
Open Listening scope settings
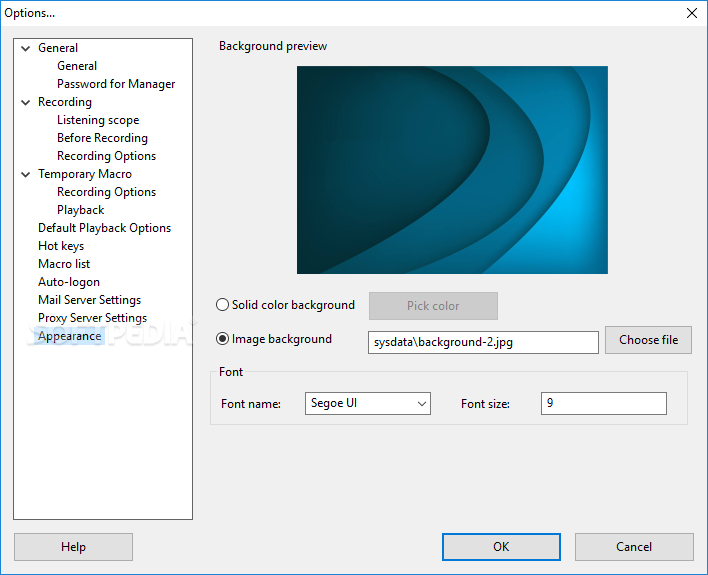pos(98,120)
